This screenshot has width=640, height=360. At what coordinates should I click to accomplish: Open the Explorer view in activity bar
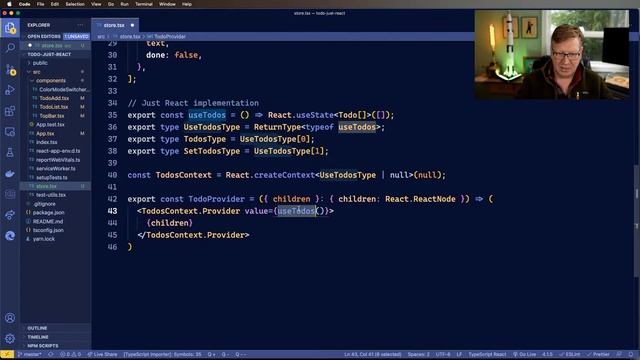(10, 28)
